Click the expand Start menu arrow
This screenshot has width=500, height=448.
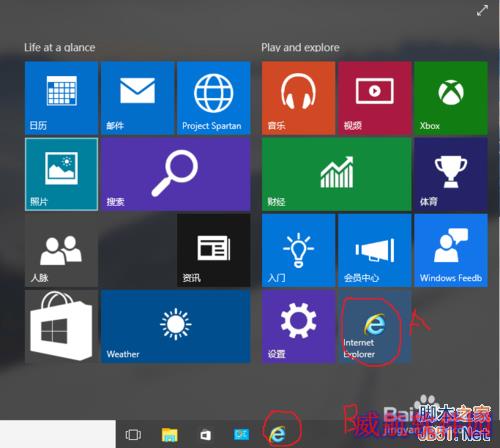482,11
